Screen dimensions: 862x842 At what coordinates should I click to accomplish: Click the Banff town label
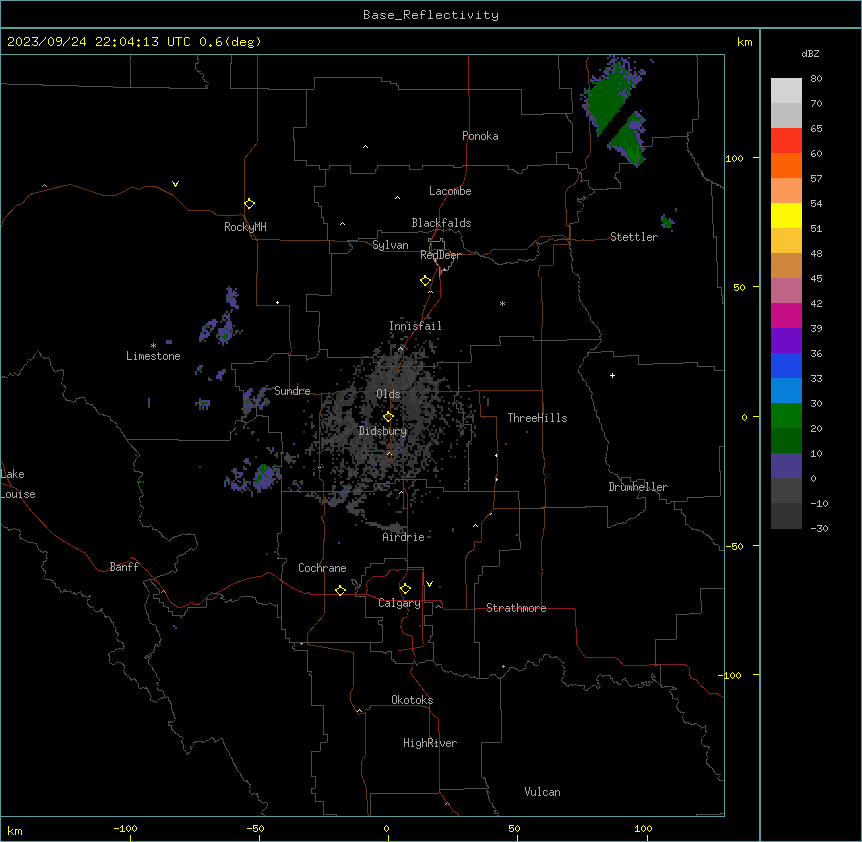pos(124,567)
